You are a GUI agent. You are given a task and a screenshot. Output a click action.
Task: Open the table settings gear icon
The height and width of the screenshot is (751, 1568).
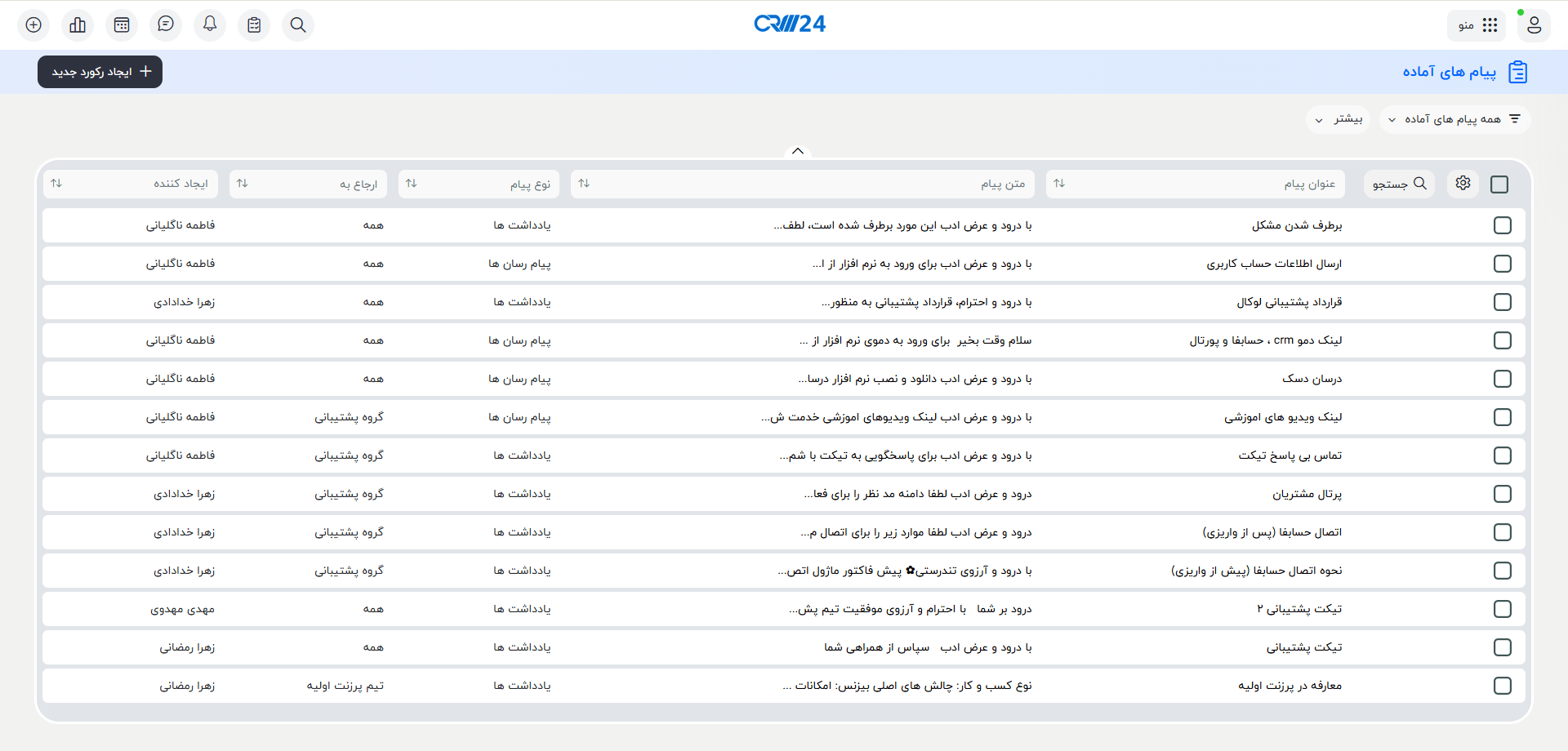tap(1463, 184)
